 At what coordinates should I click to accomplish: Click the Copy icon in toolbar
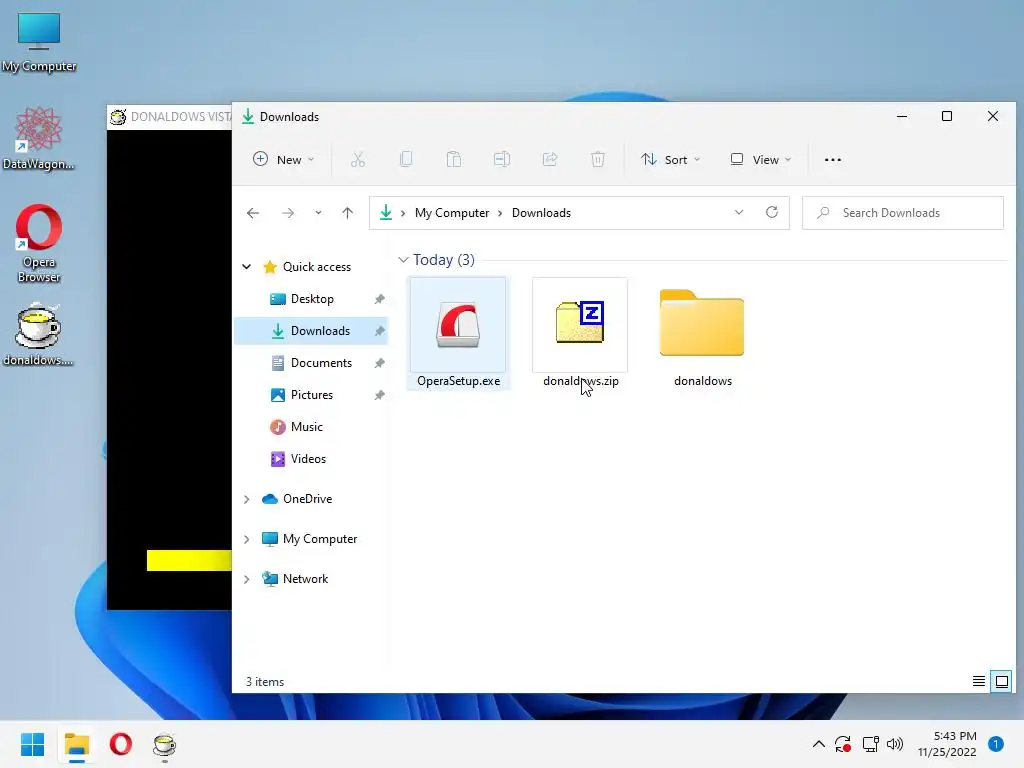pyautogui.click(x=406, y=159)
